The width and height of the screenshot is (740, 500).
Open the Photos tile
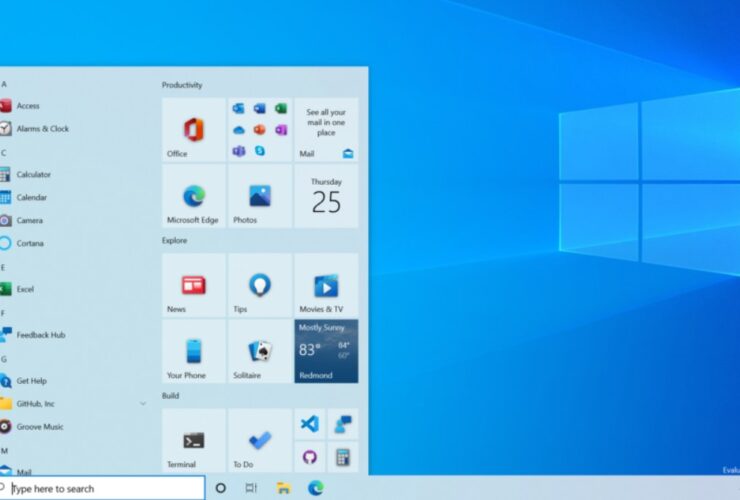click(260, 196)
